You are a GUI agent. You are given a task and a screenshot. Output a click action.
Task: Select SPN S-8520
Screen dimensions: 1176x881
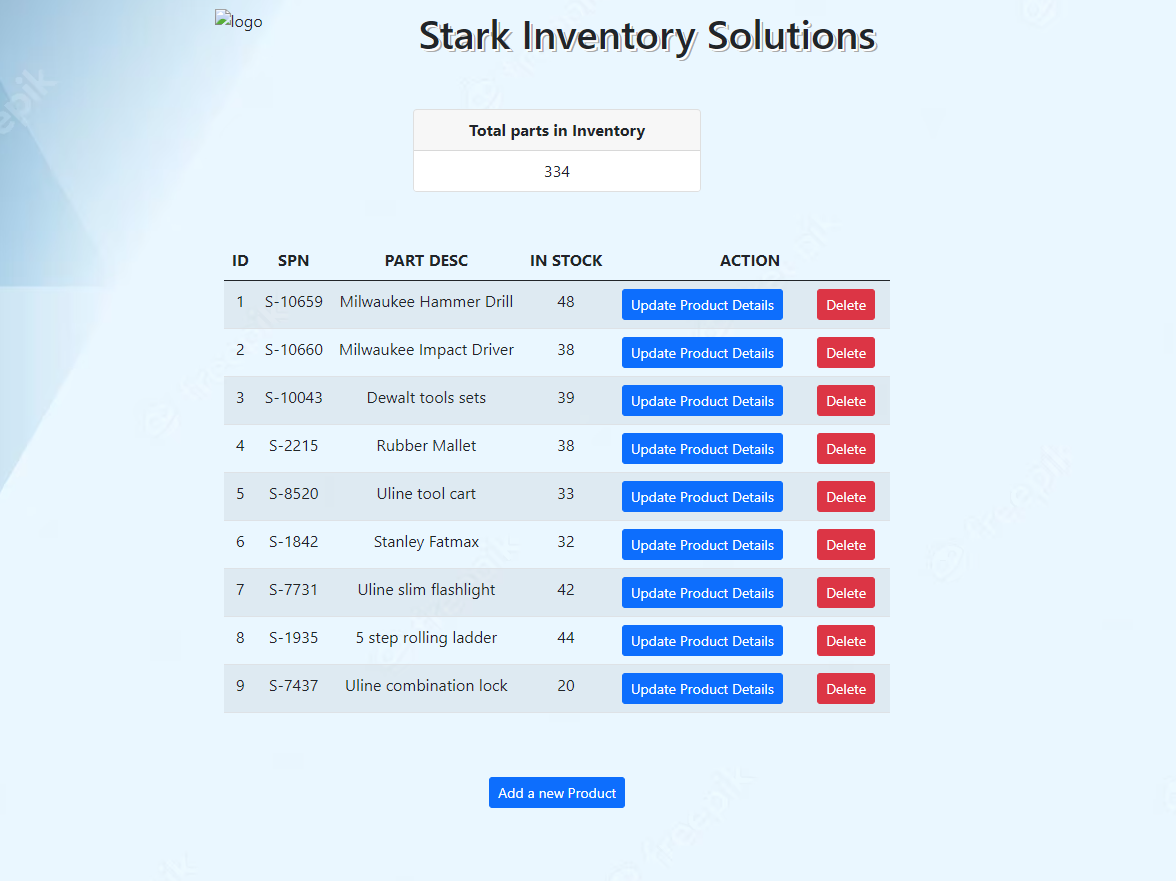pos(293,493)
